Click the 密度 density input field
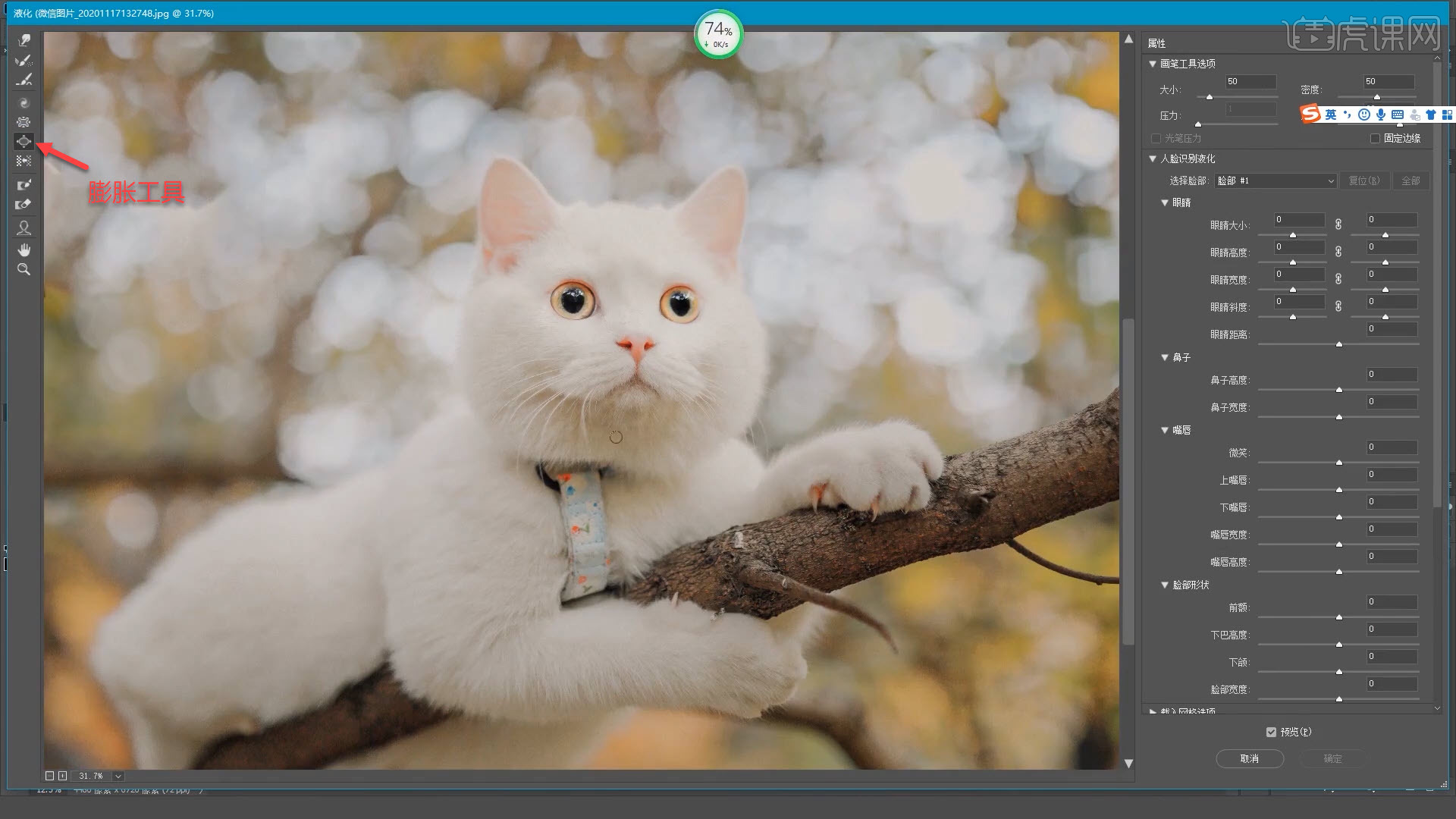Screen dimensions: 1456x819 coord(1389,81)
